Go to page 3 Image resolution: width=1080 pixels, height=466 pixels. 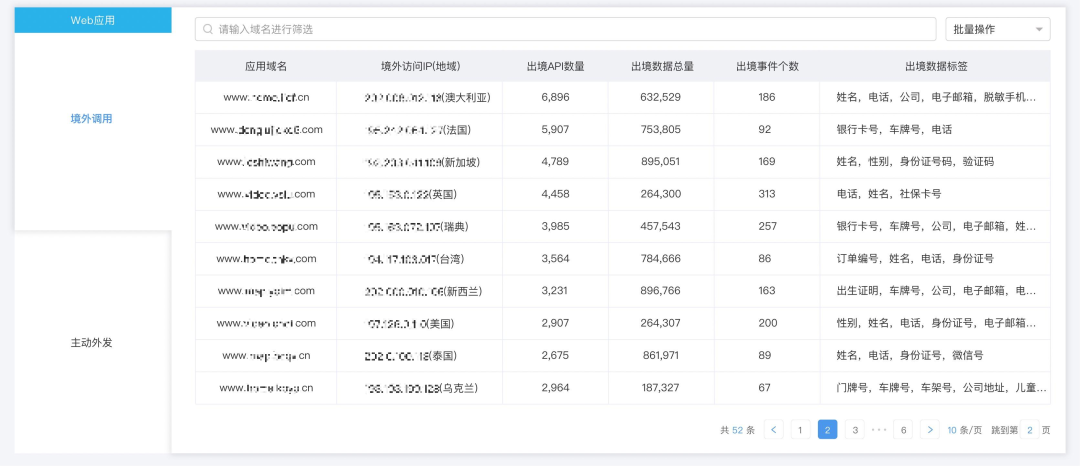coord(854,430)
